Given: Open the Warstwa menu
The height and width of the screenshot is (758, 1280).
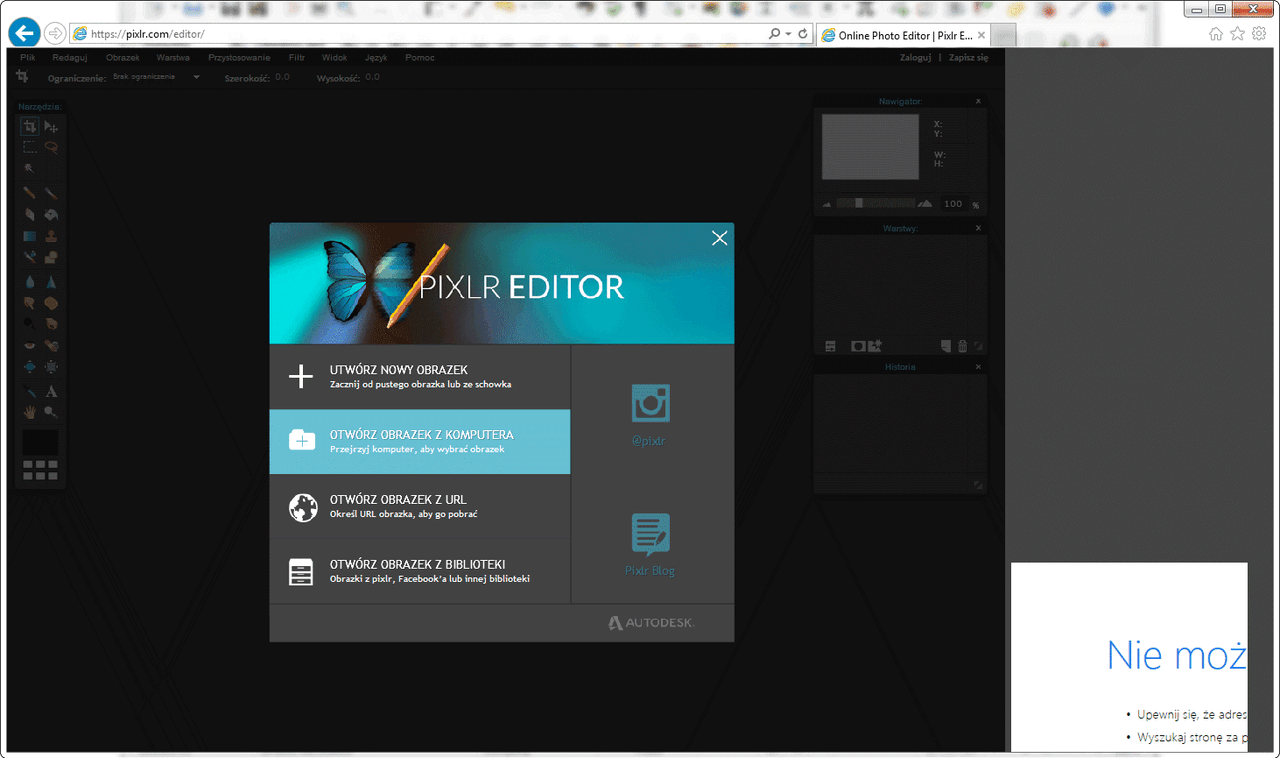Looking at the screenshot, I should tap(173, 57).
